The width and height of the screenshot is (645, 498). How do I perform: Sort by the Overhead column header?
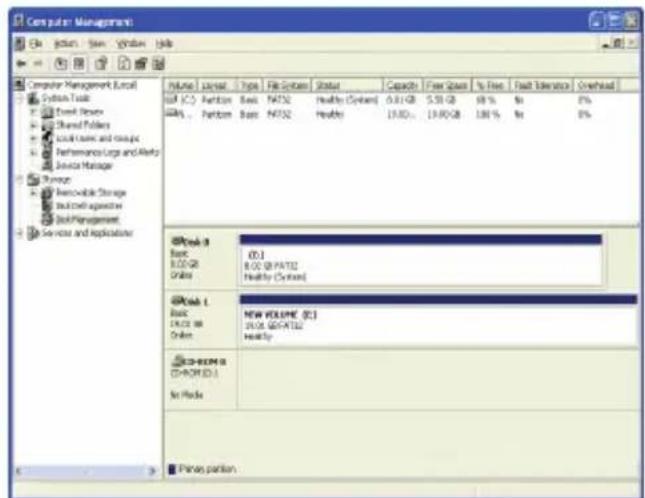(596, 86)
